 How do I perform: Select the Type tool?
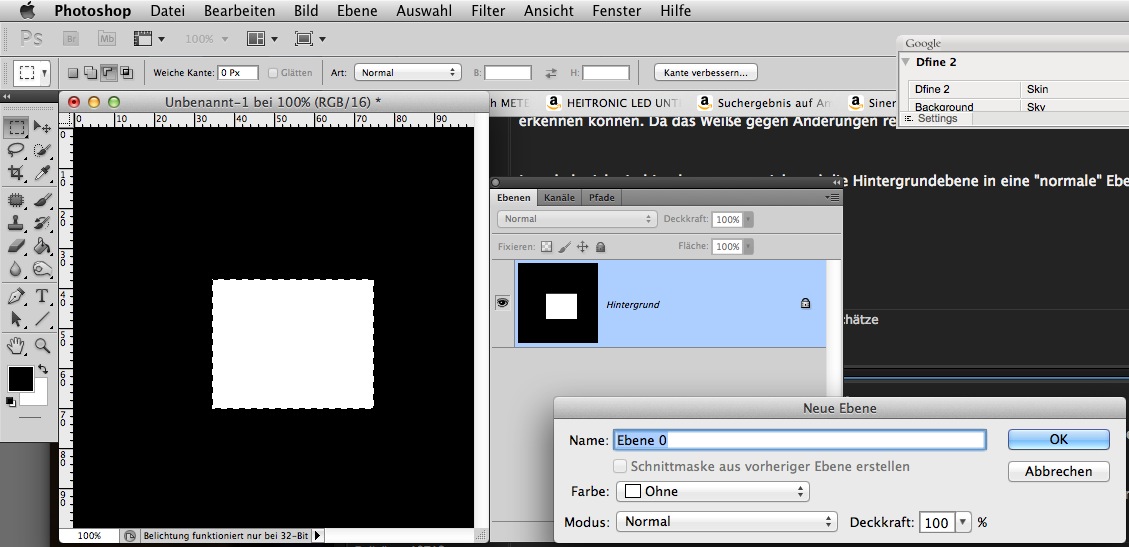coord(42,297)
